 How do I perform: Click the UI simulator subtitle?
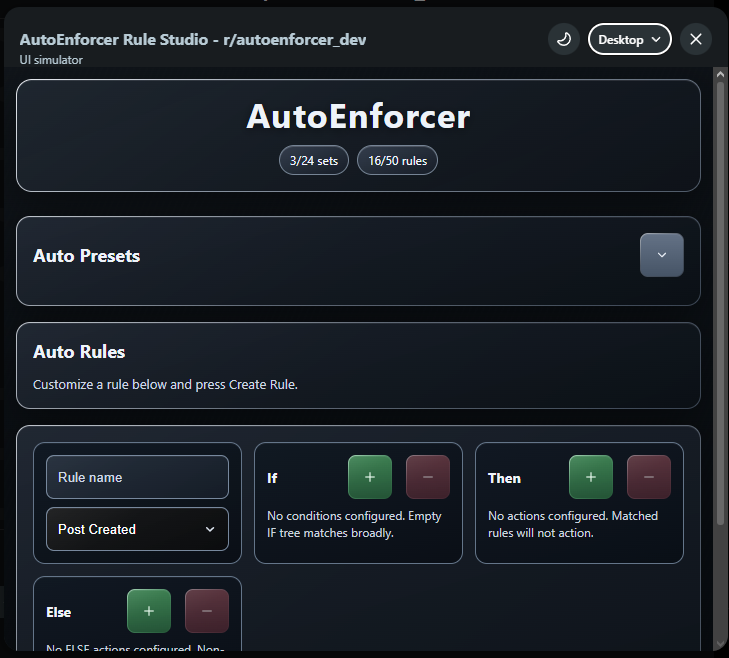point(51,60)
